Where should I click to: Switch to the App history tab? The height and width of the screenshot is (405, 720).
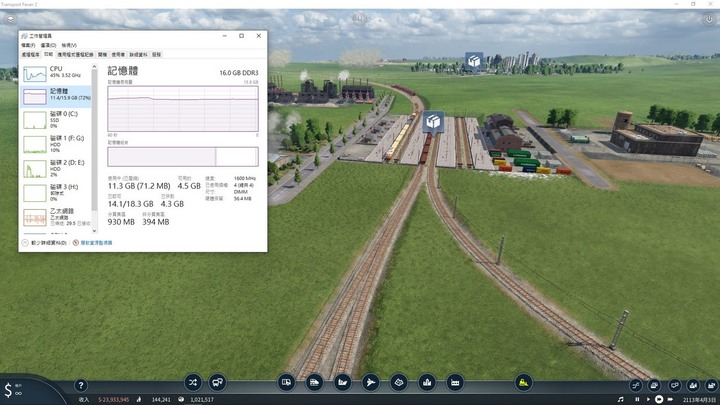[75, 55]
